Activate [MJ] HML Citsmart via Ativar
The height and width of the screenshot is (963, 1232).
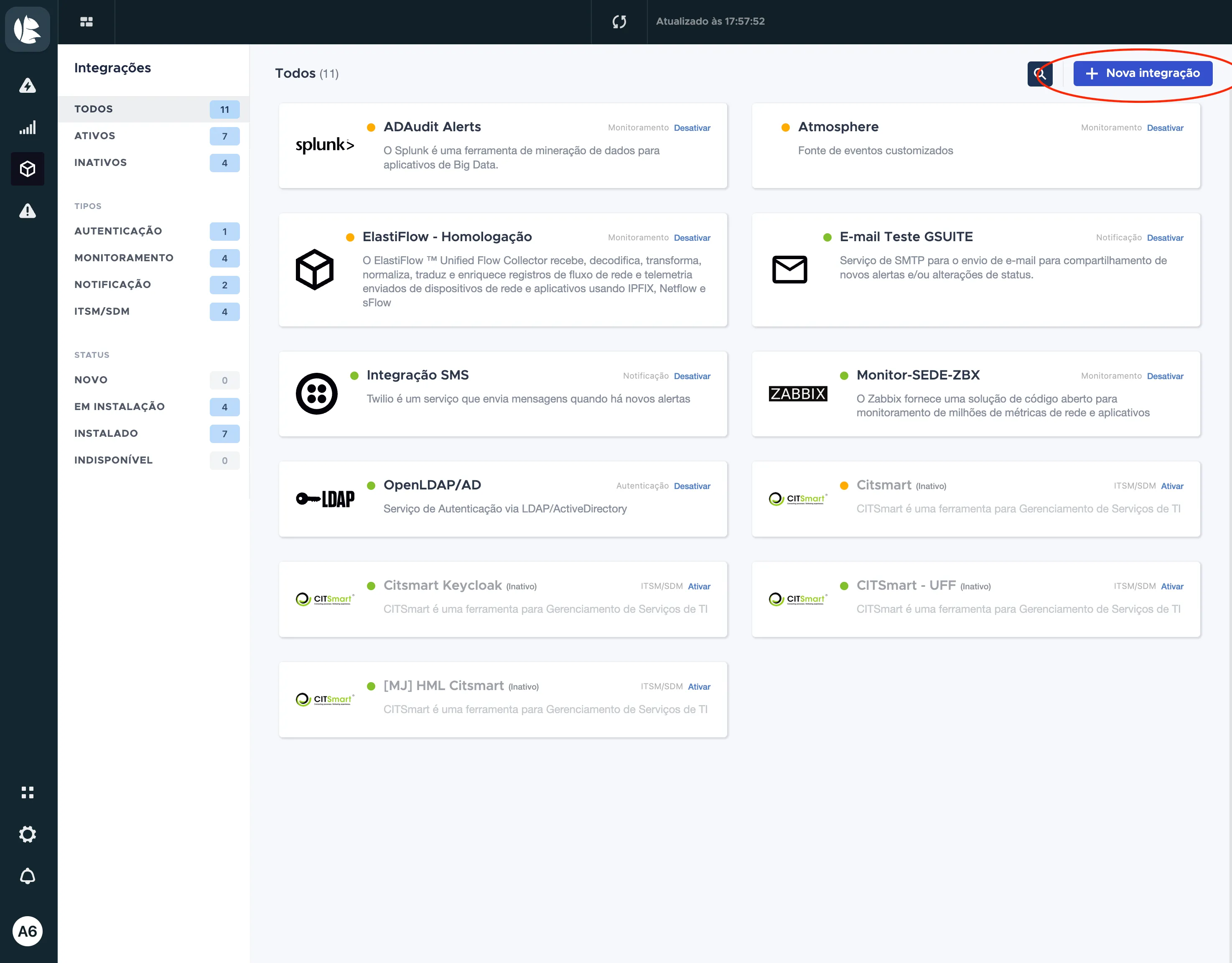coord(699,687)
